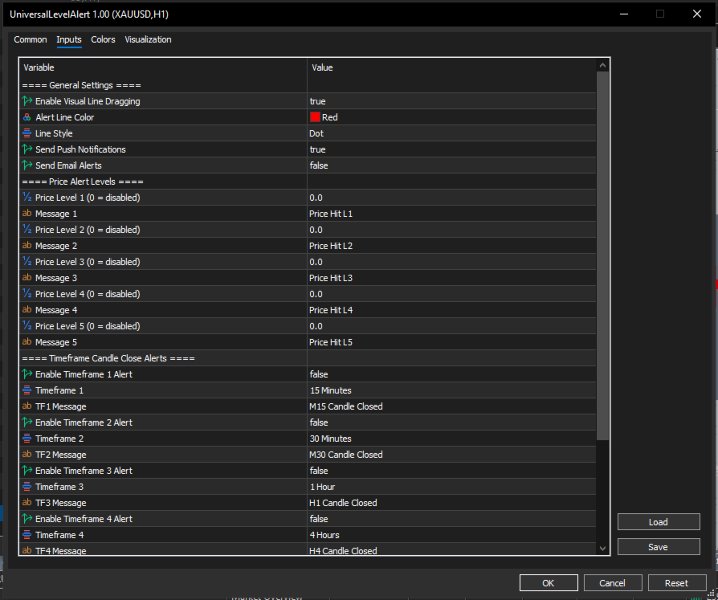Click the number icon beside Price Level 5
Image resolution: width=718 pixels, height=600 pixels.
pyautogui.click(x=27, y=326)
